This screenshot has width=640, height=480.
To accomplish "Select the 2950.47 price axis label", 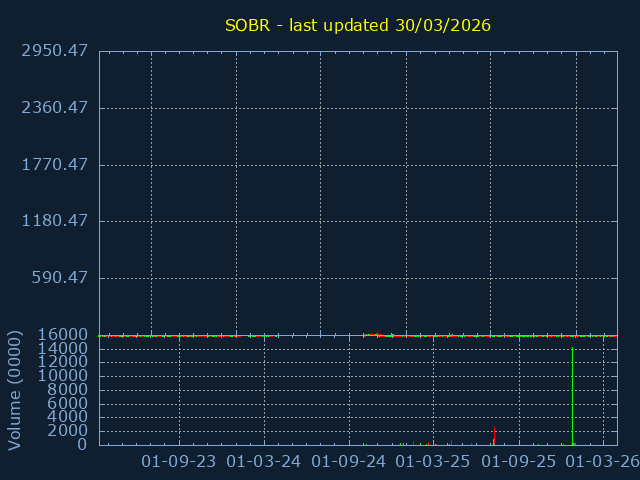I will (49, 51).
